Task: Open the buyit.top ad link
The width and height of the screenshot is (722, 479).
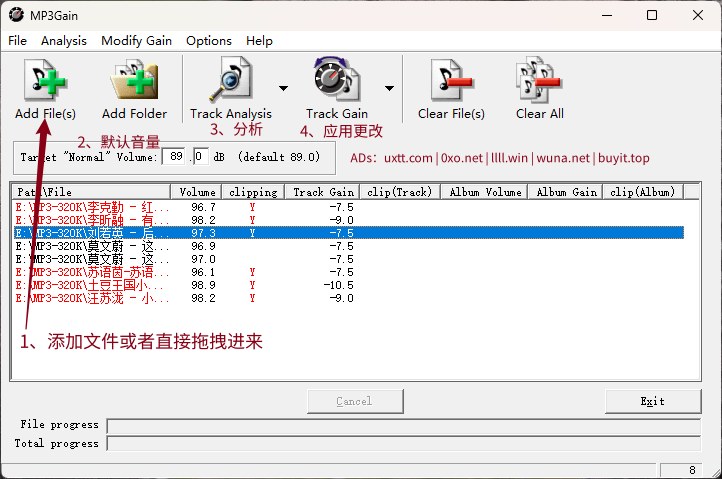Action: tap(624, 158)
